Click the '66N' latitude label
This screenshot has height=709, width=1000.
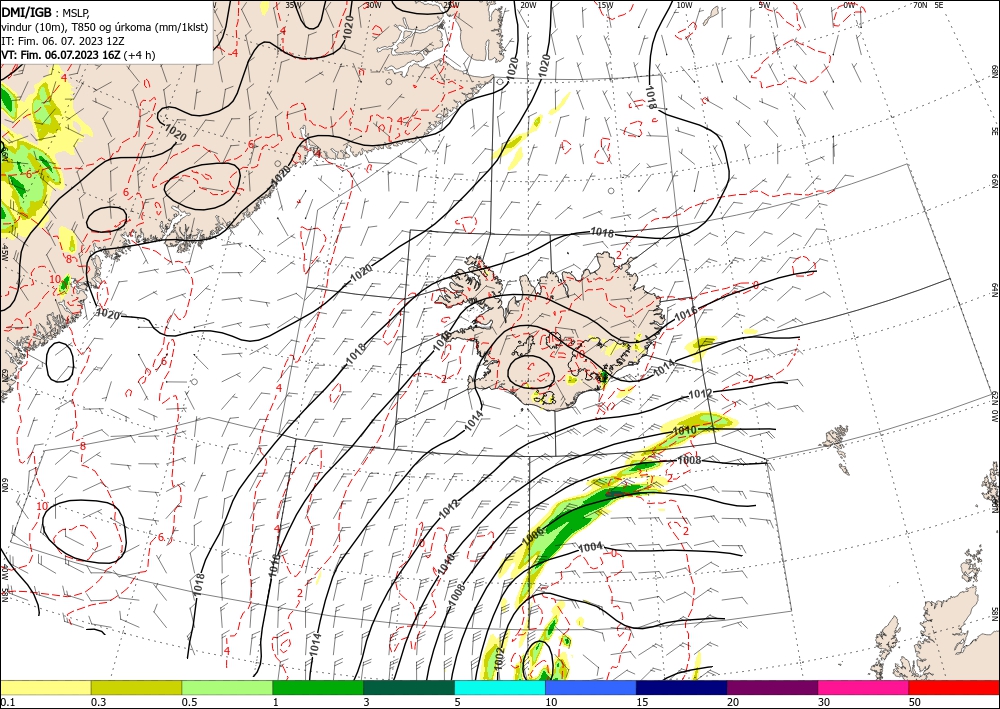click(994, 182)
